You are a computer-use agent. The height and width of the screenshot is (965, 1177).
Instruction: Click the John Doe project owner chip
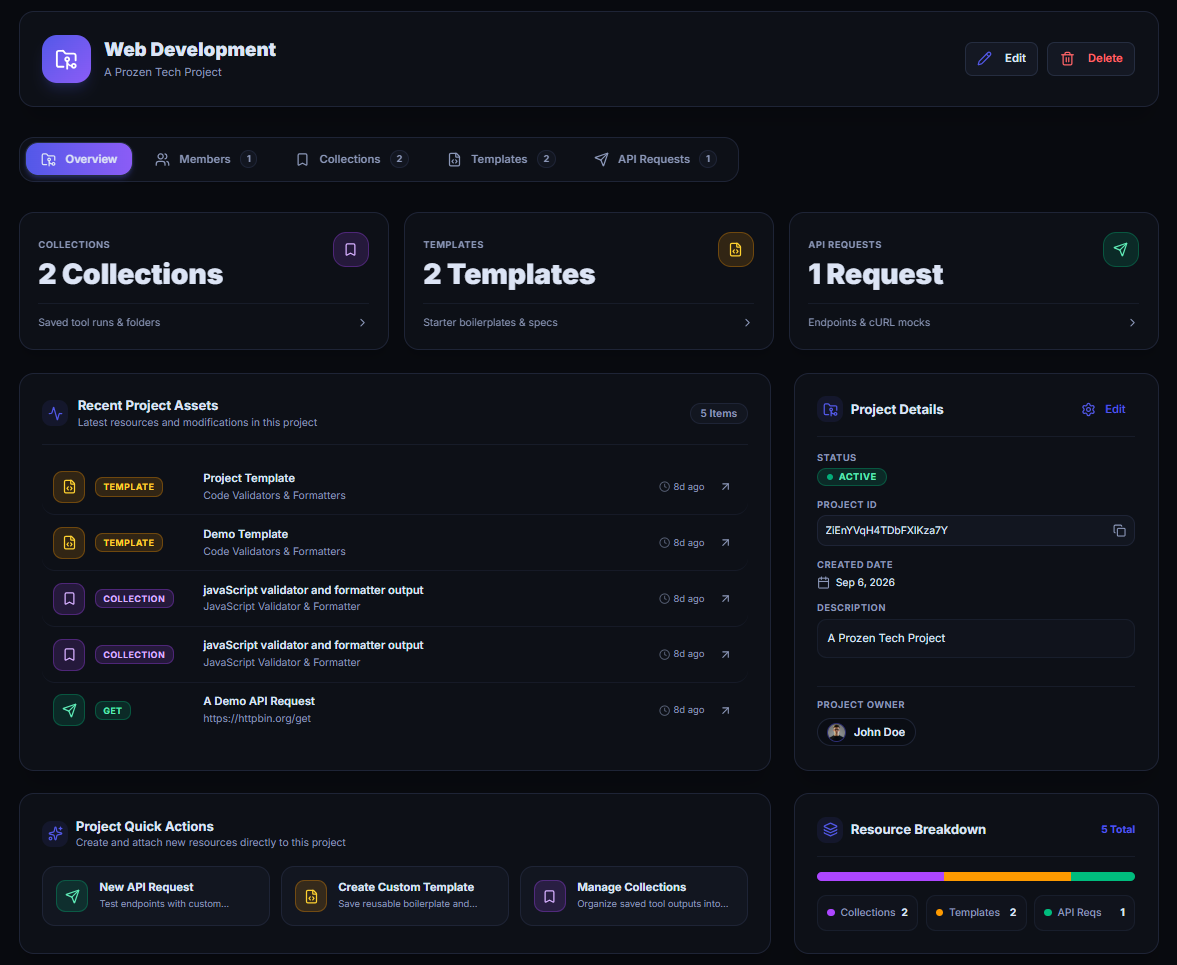(x=865, y=732)
